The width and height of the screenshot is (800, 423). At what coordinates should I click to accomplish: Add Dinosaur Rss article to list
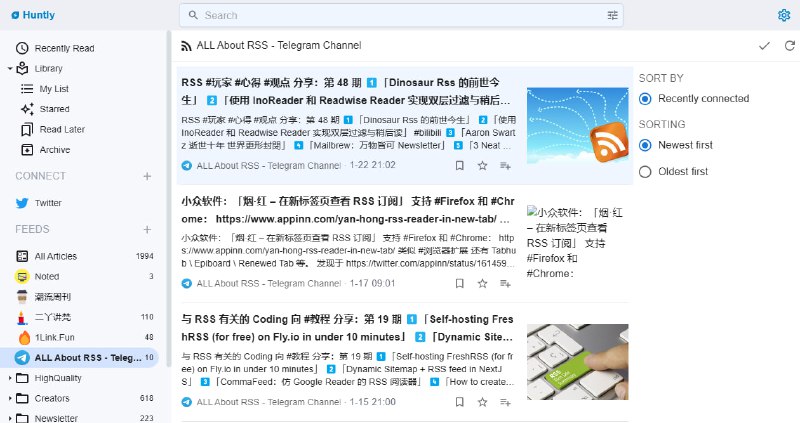coord(505,165)
